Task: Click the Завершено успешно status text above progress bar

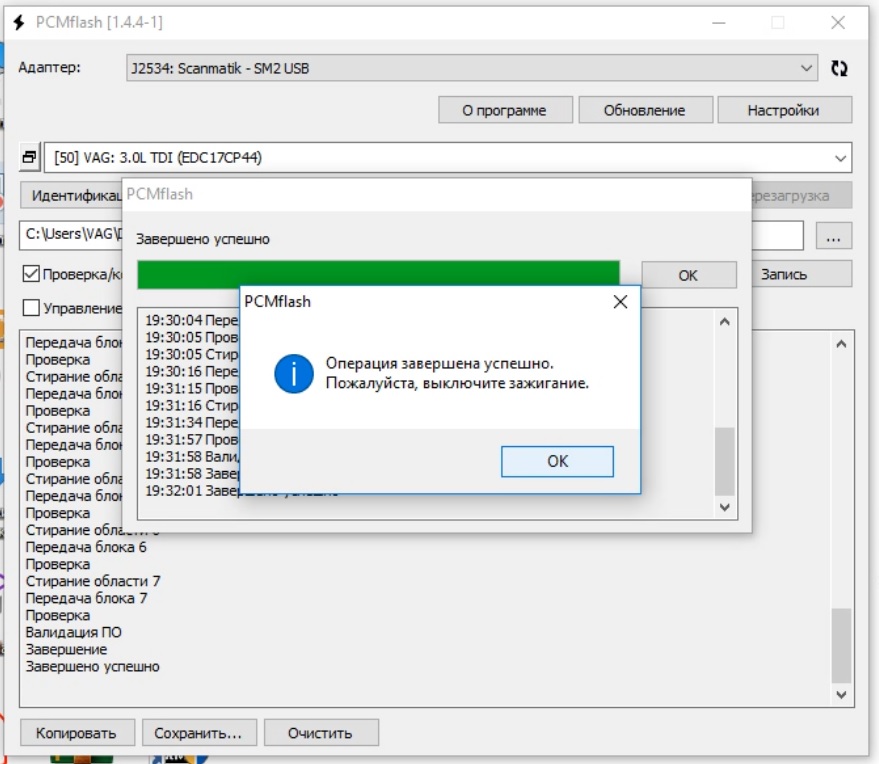Action: tap(203, 239)
